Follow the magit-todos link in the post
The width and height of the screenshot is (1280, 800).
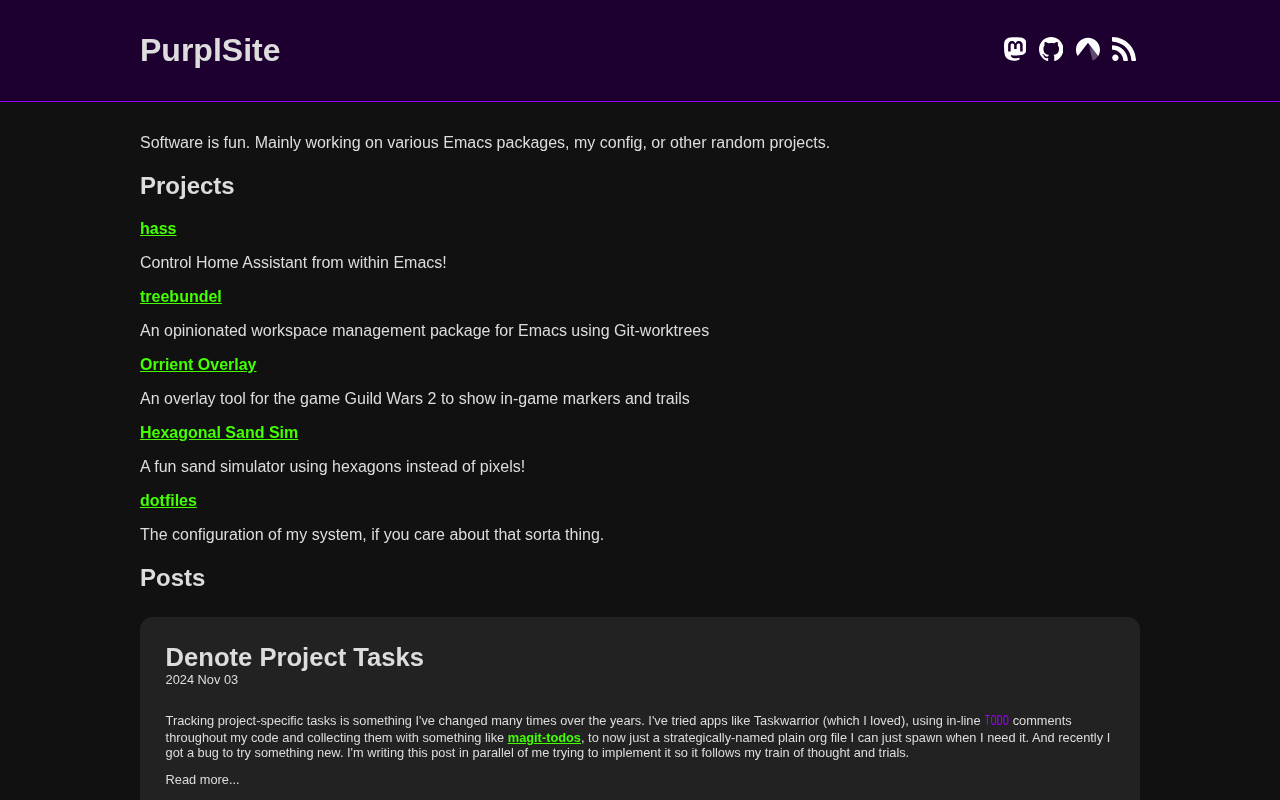point(544,738)
